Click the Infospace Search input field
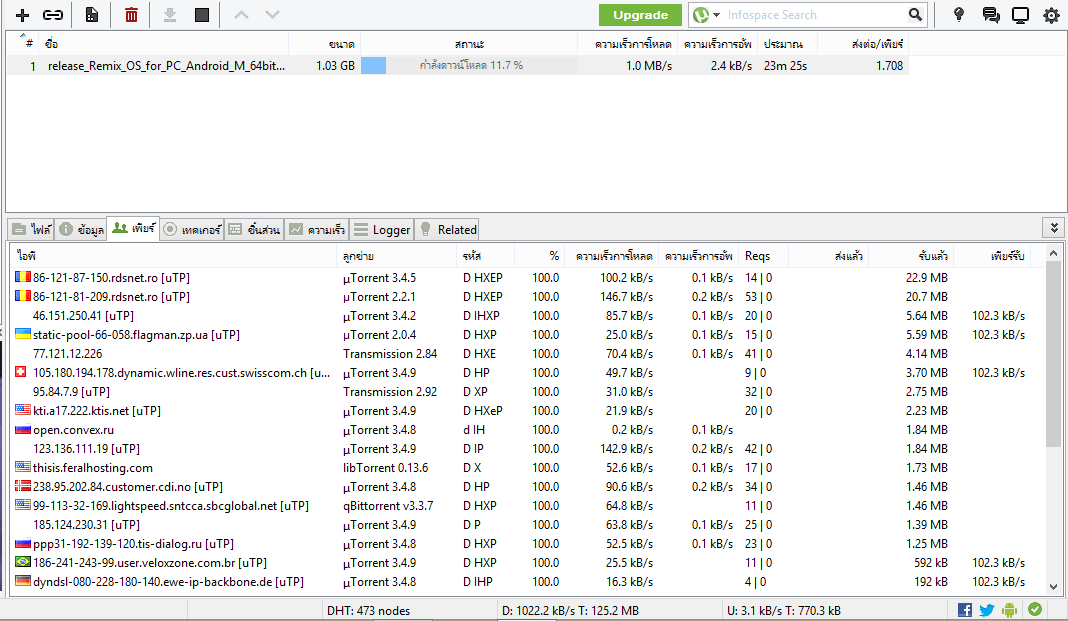 (815, 15)
